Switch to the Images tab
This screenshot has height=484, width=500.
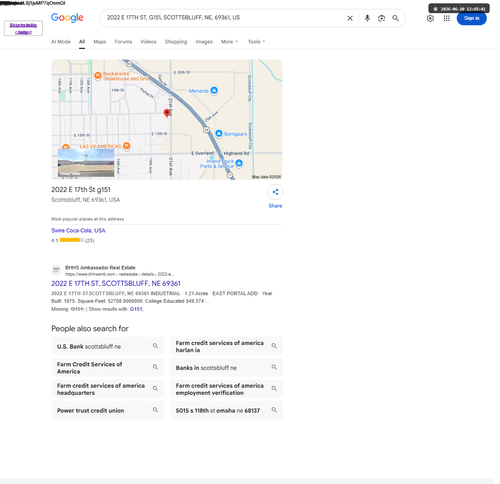pyautogui.click(x=204, y=42)
